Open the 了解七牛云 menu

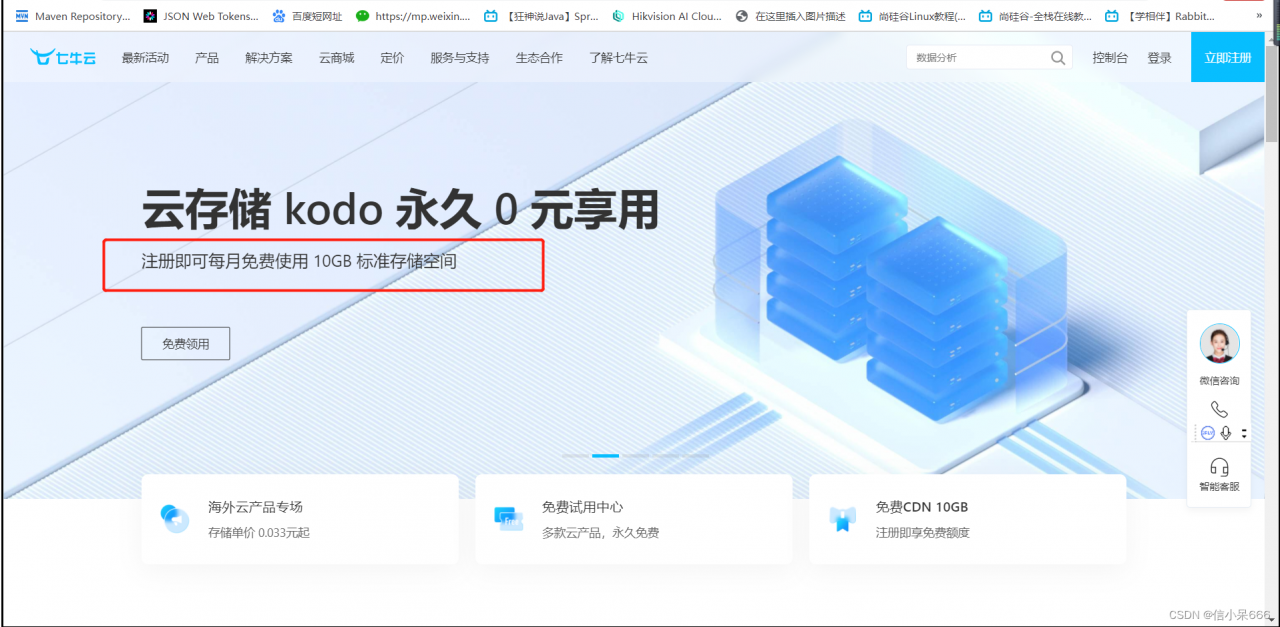(618, 58)
